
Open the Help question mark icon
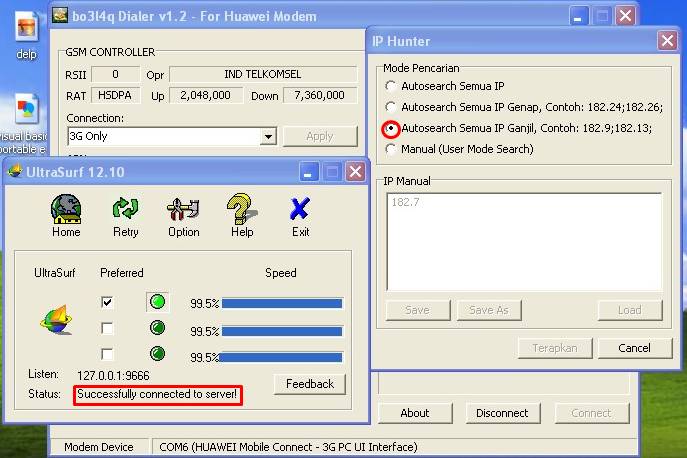tap(241, 209)
